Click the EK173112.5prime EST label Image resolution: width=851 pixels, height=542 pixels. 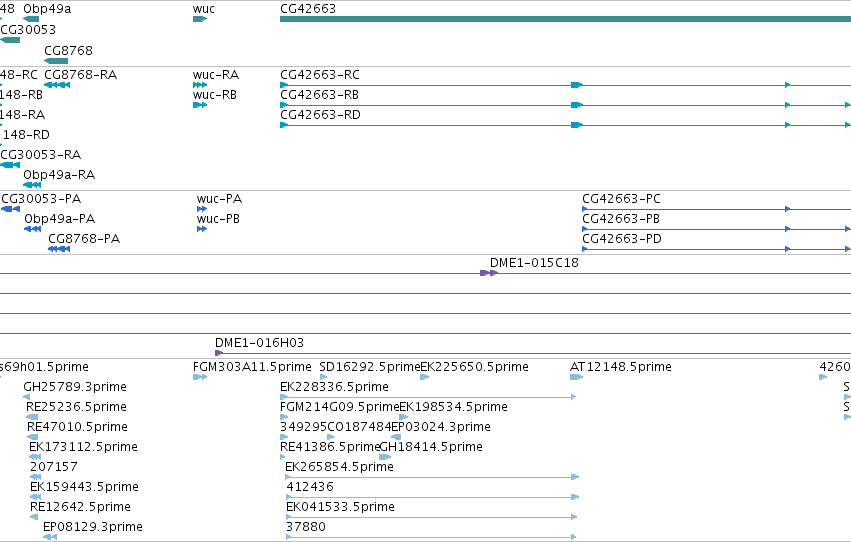tap(84, 447)
